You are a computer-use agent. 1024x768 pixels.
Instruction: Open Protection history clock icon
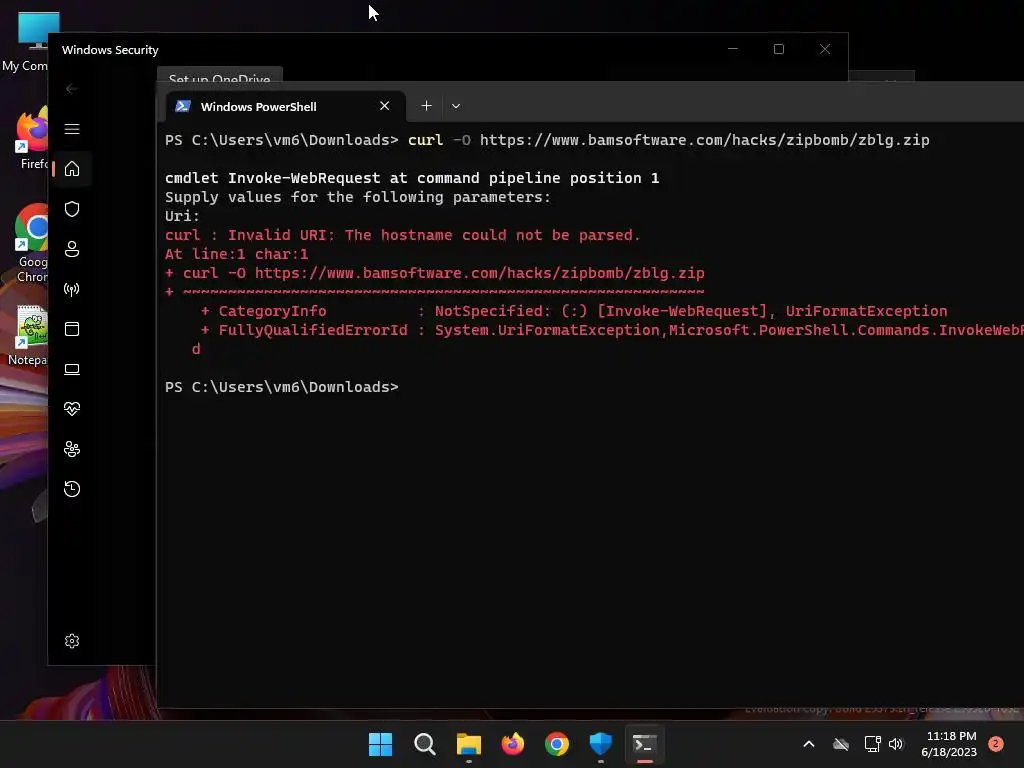coord(72,488)
